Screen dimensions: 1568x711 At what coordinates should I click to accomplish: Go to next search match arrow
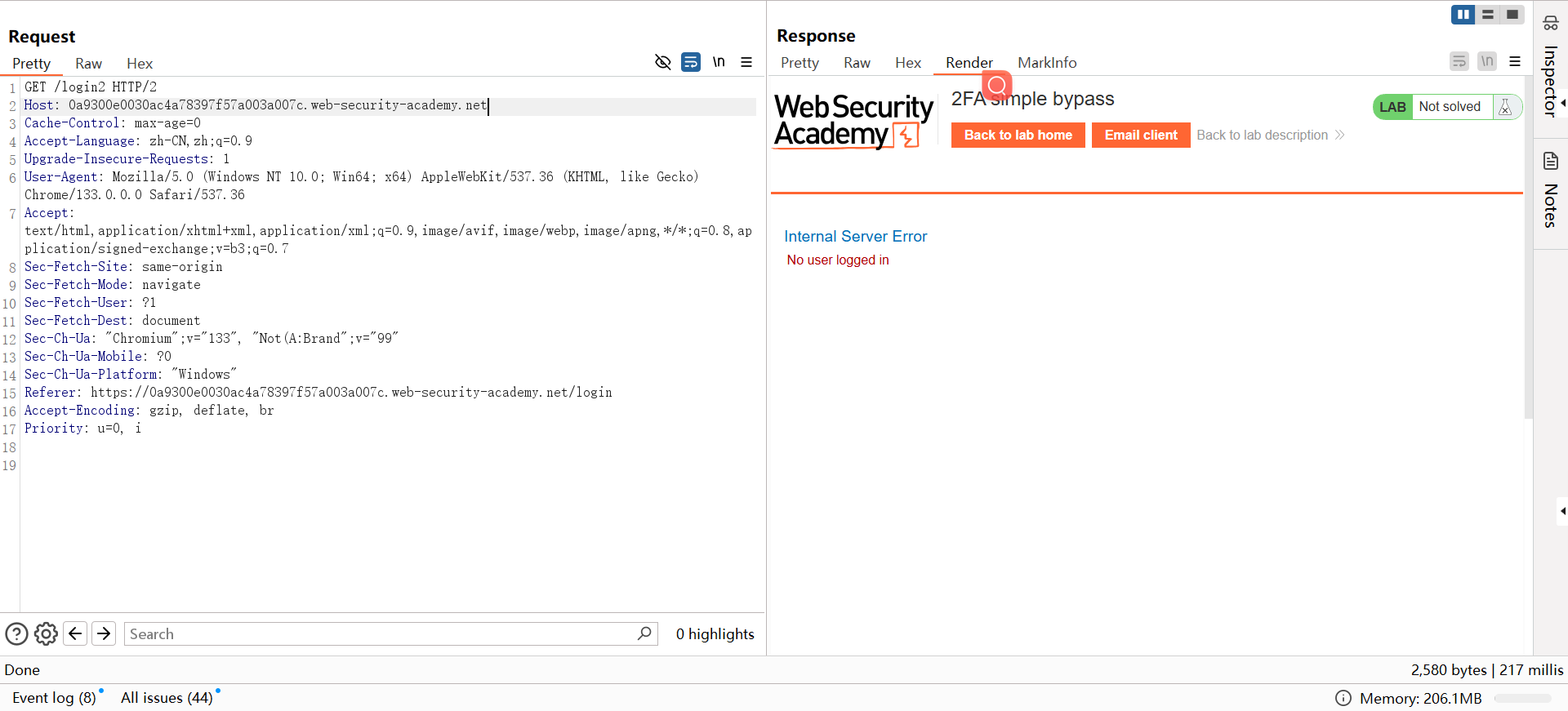click(x=104, y=633)
